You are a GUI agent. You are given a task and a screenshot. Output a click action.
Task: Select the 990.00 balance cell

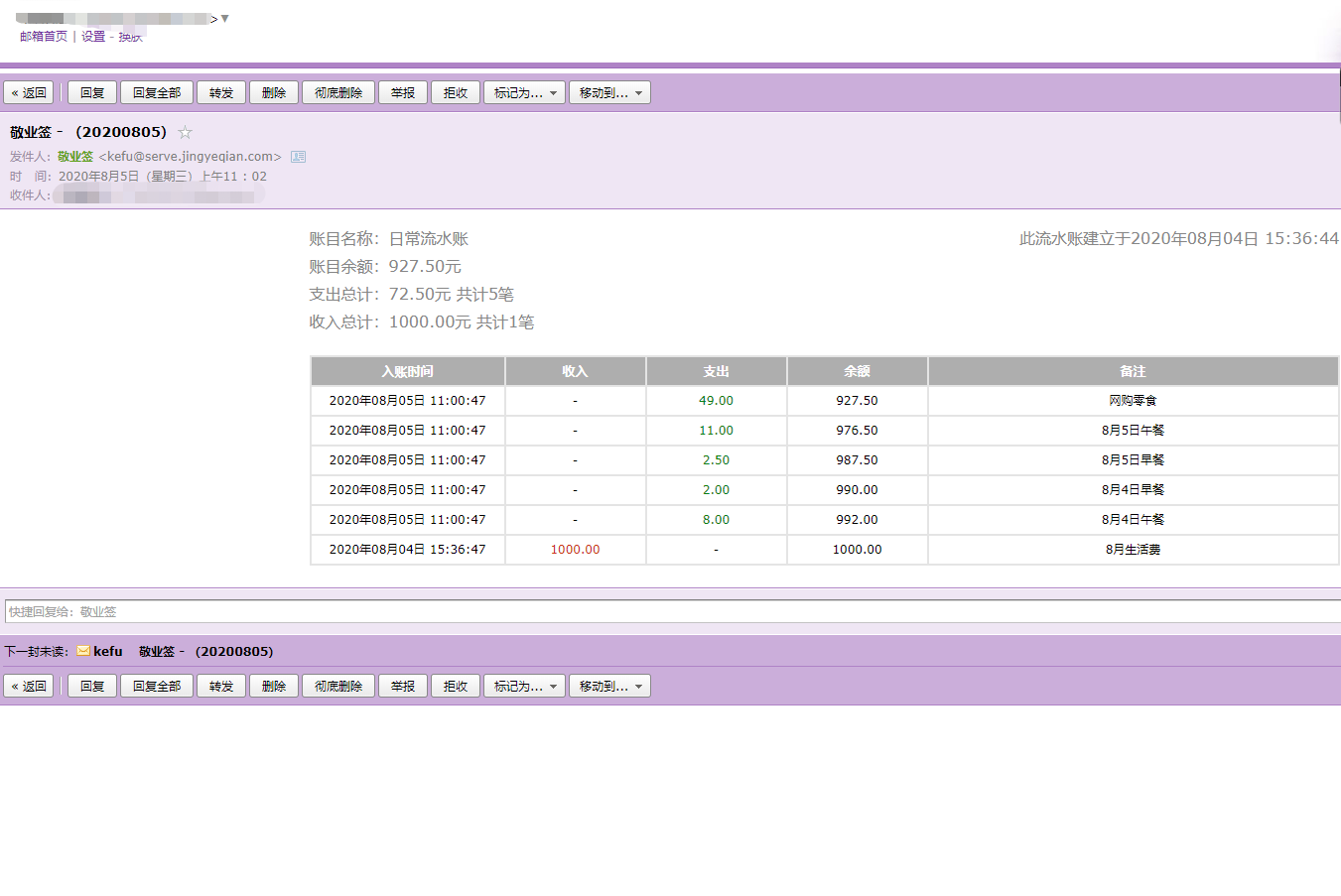coord(858,490)
